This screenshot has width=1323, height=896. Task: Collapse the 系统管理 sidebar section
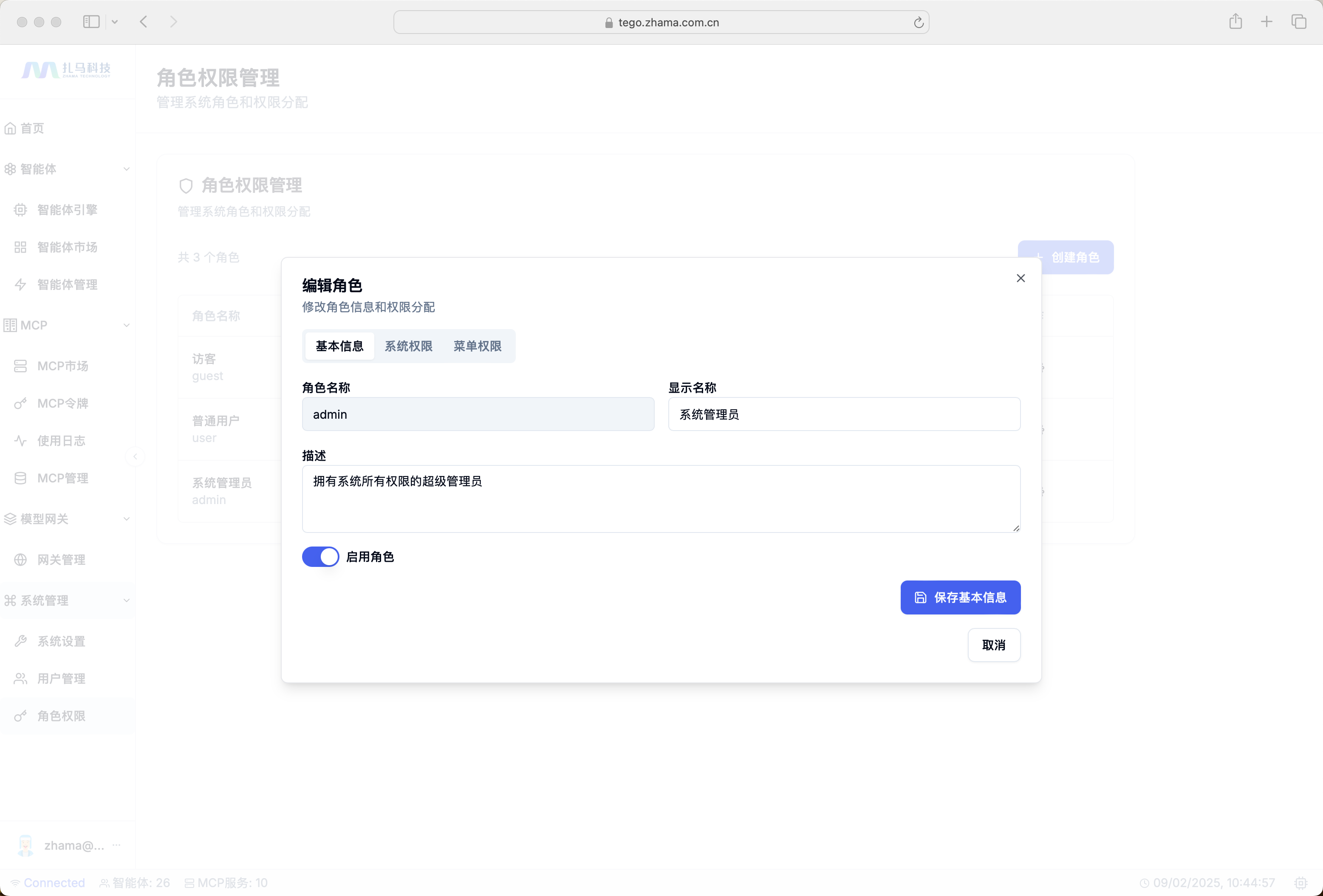click(126, 600)
